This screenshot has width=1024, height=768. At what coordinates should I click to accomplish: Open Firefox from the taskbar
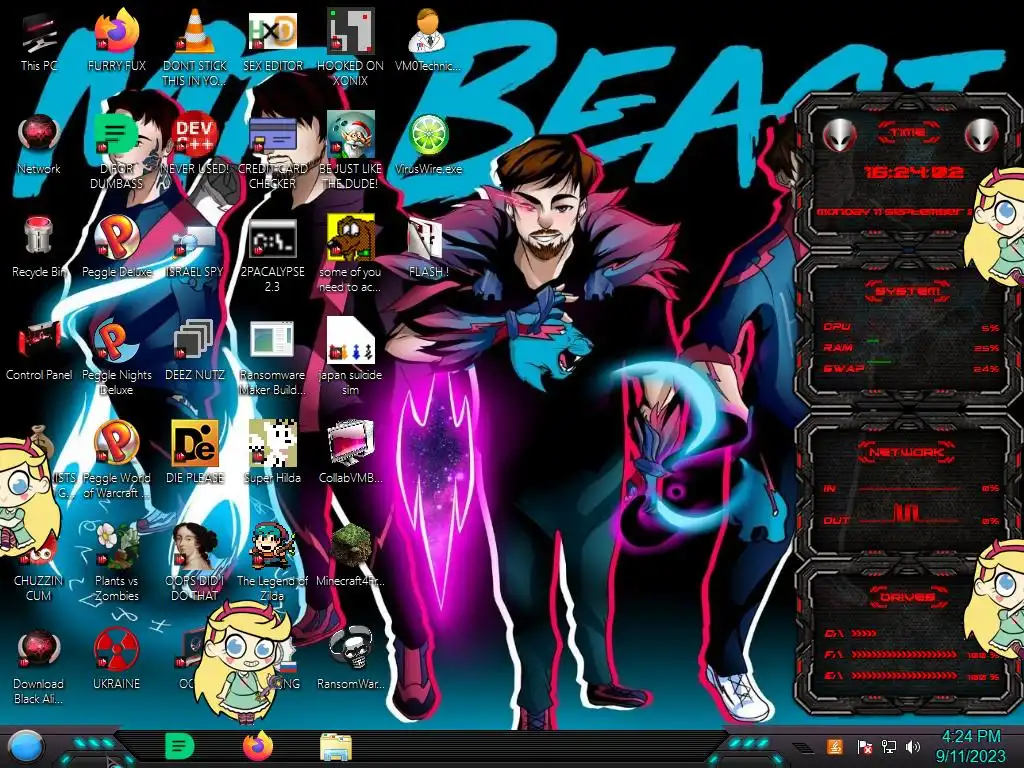click(x=258, y=746)
